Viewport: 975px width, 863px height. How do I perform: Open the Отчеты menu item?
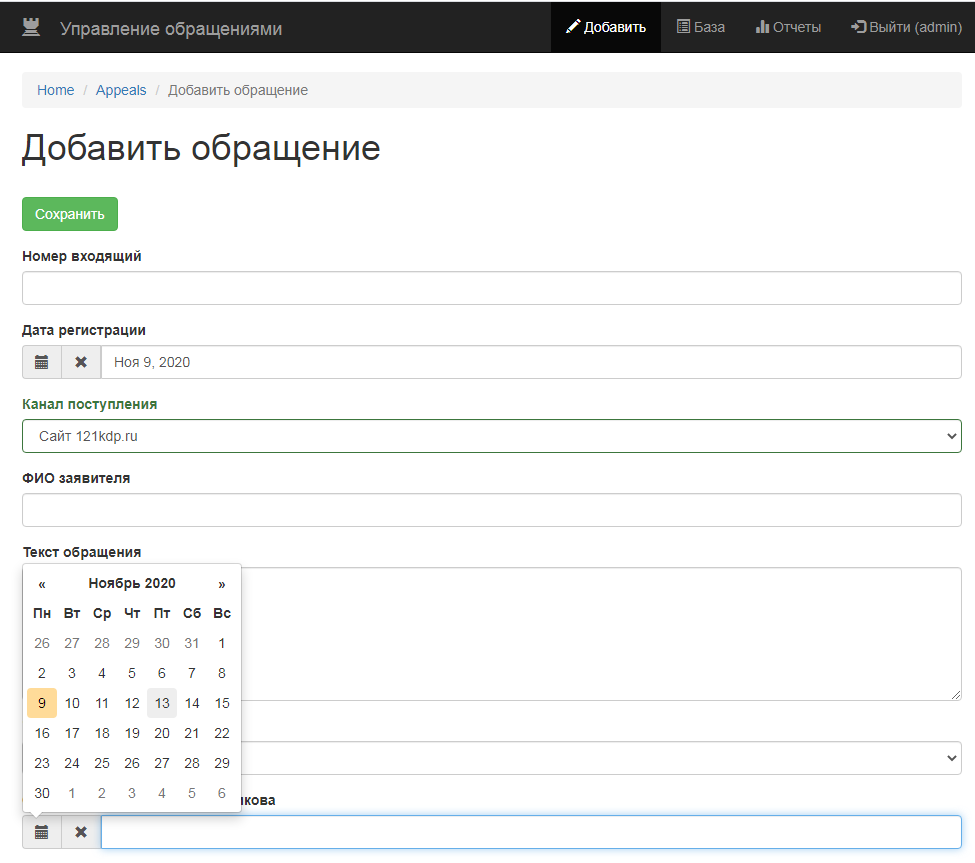788,27
